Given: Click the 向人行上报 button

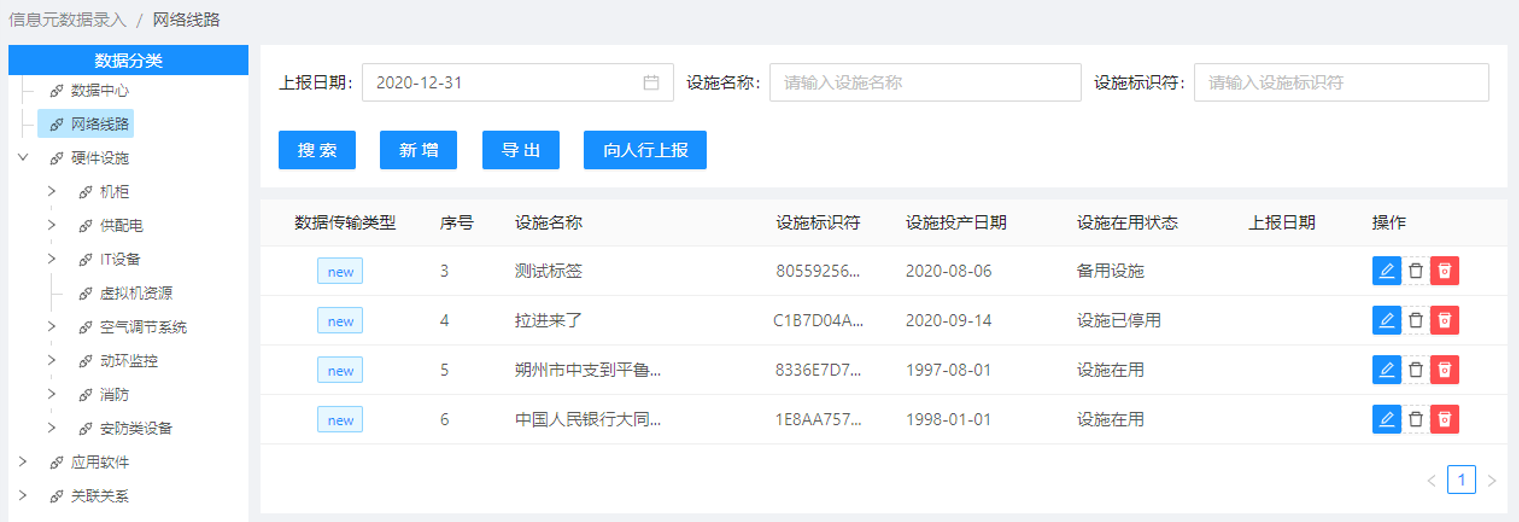Looking at the screenshot, I should [x=645, y=150].
